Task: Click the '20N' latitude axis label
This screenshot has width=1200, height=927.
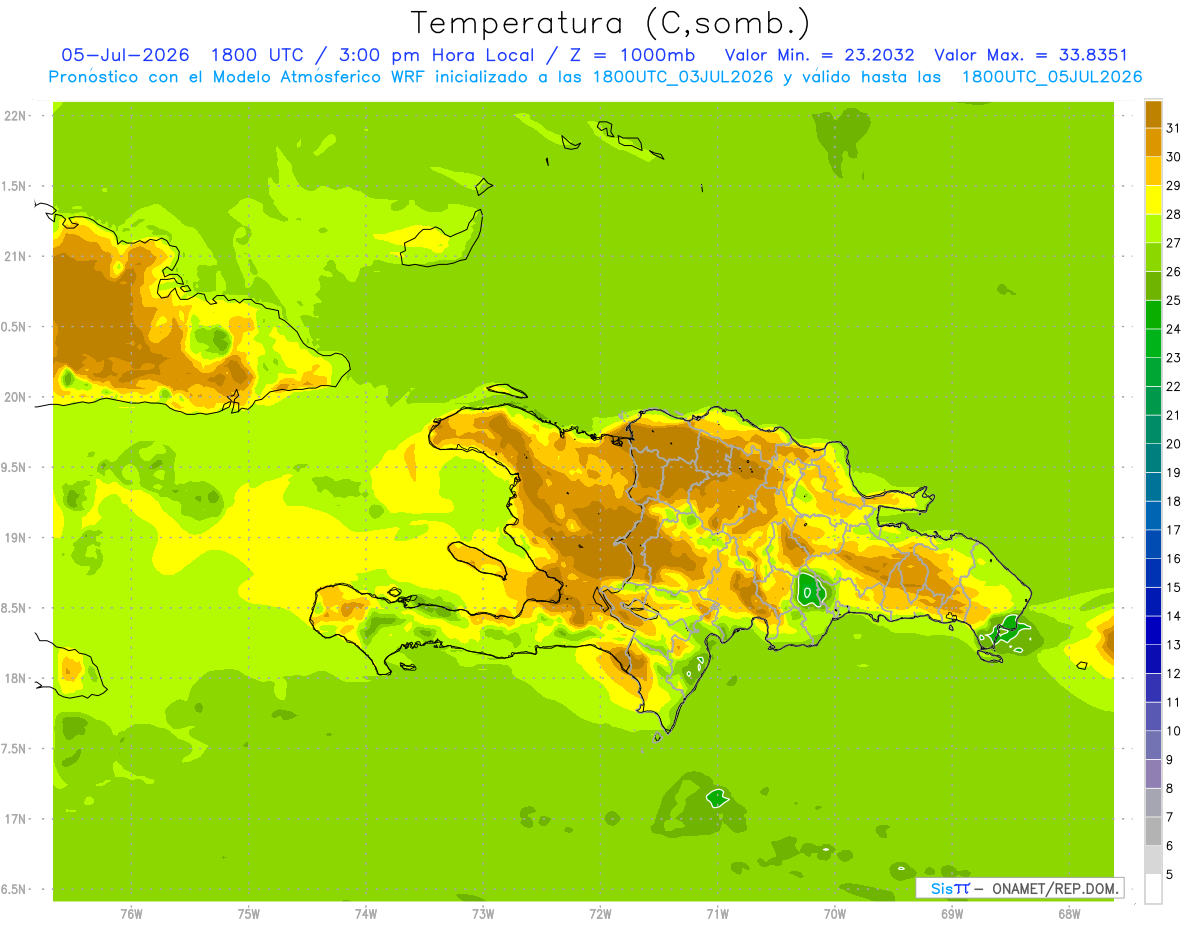Action: point(14,397)
